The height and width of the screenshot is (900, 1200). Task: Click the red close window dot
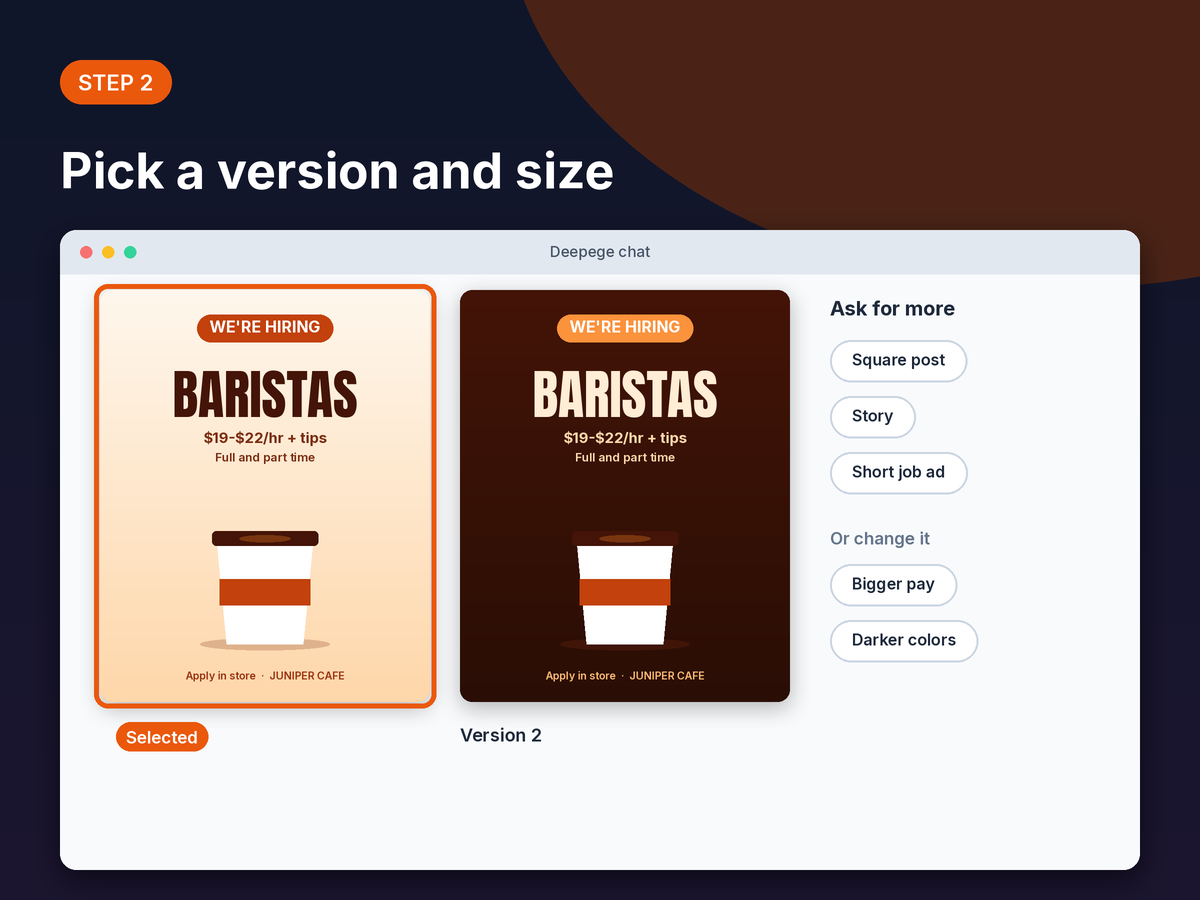click(x=86, y=252)
